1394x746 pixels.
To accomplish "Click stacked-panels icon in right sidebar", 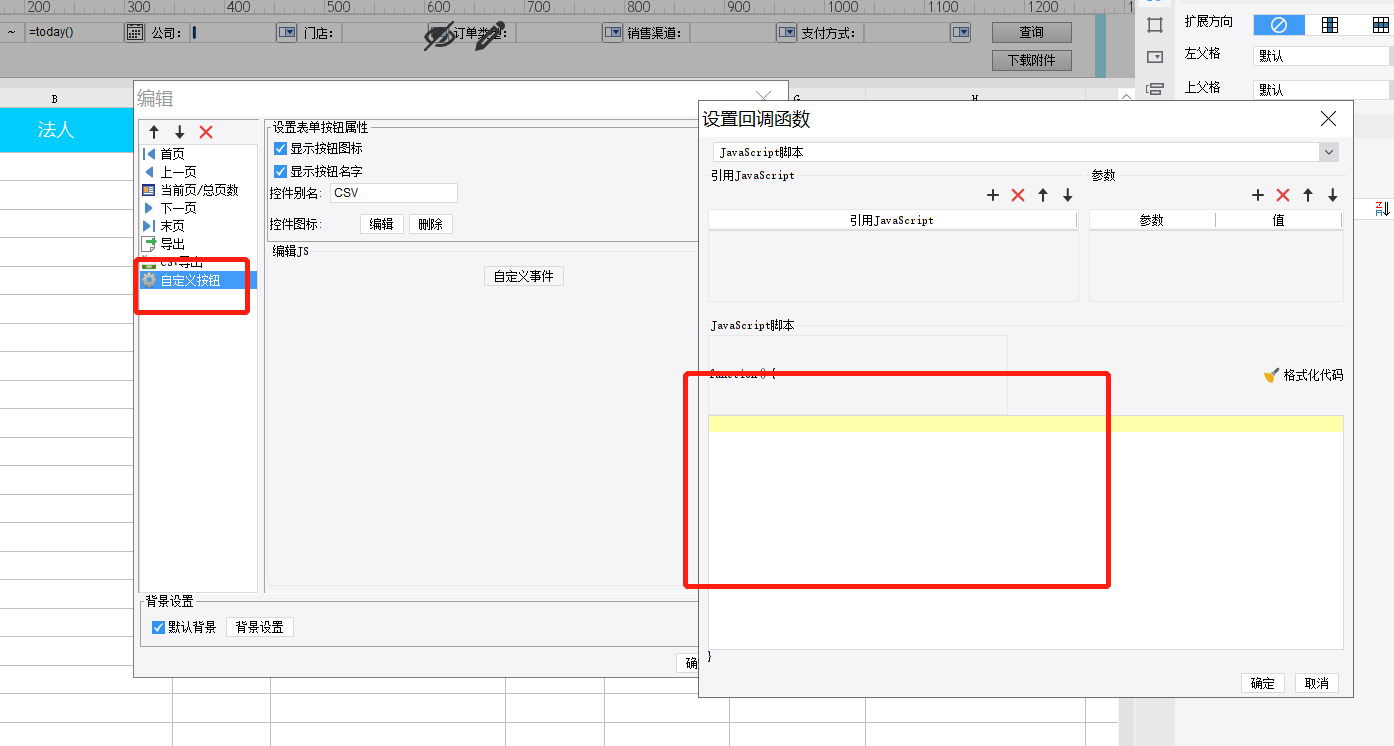I will tap(1155, 89).
